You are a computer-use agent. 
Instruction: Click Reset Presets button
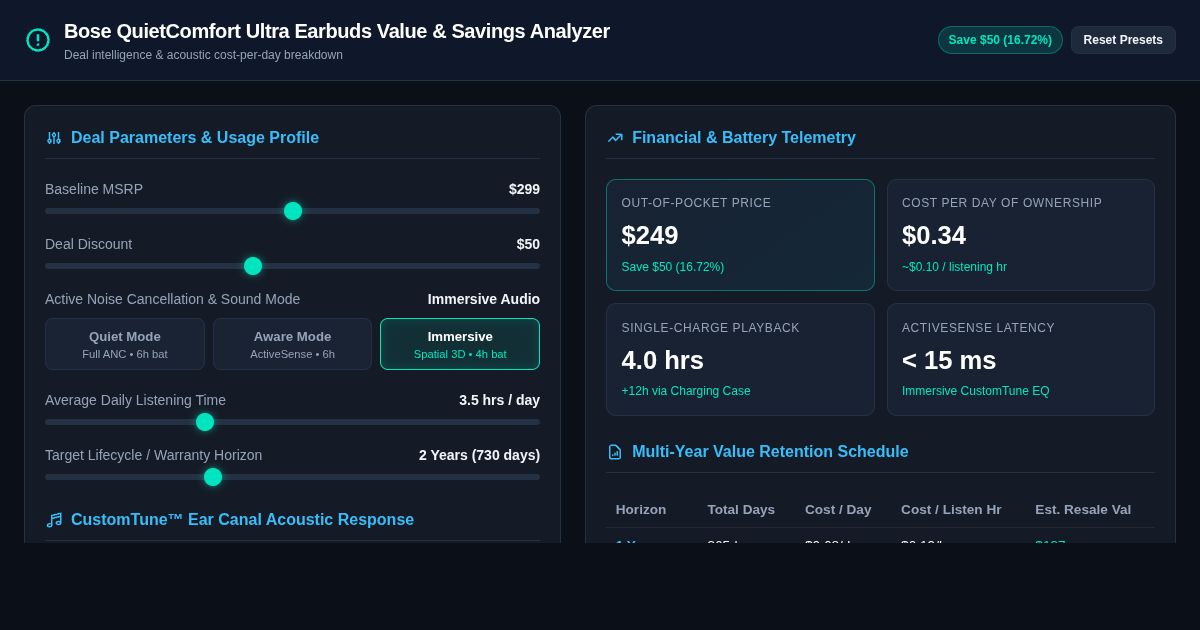[x=1123, y=40]
